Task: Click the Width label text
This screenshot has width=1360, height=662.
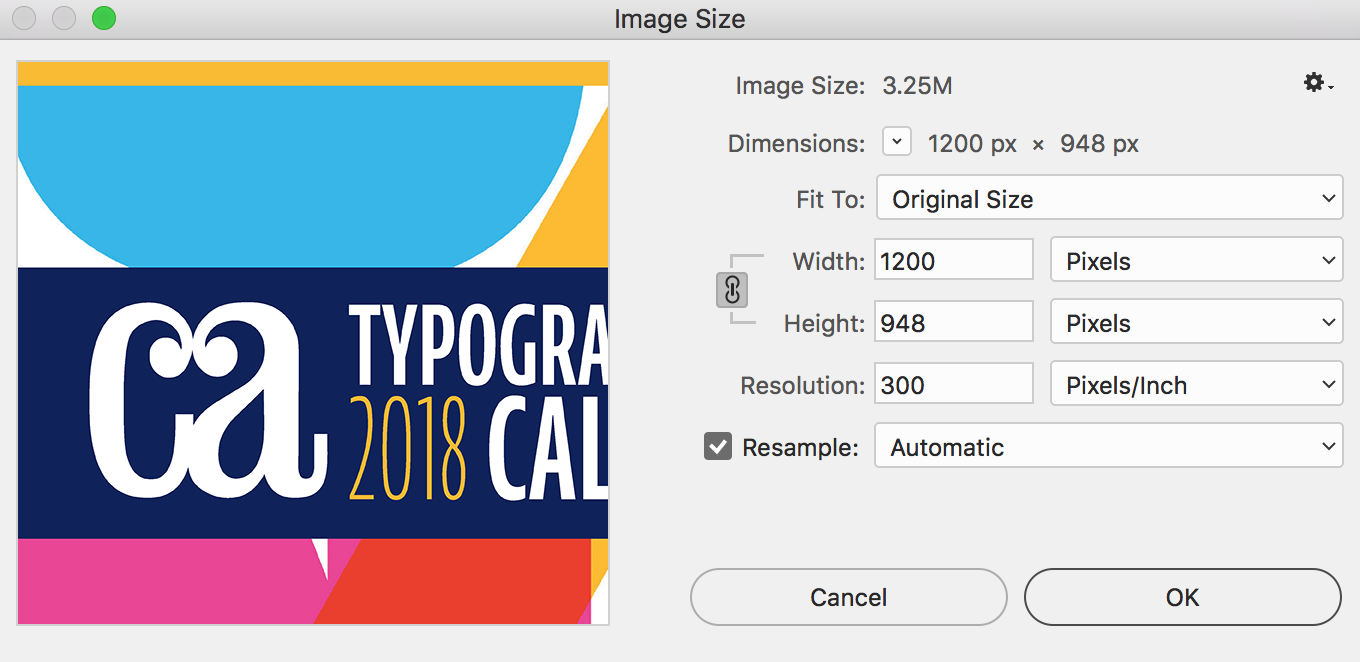Action: point(828,262)
